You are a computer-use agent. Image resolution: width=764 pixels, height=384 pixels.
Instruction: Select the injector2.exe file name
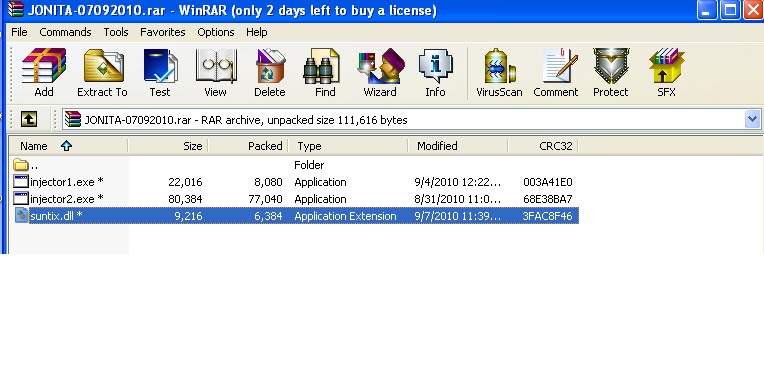tap(67, 199)
